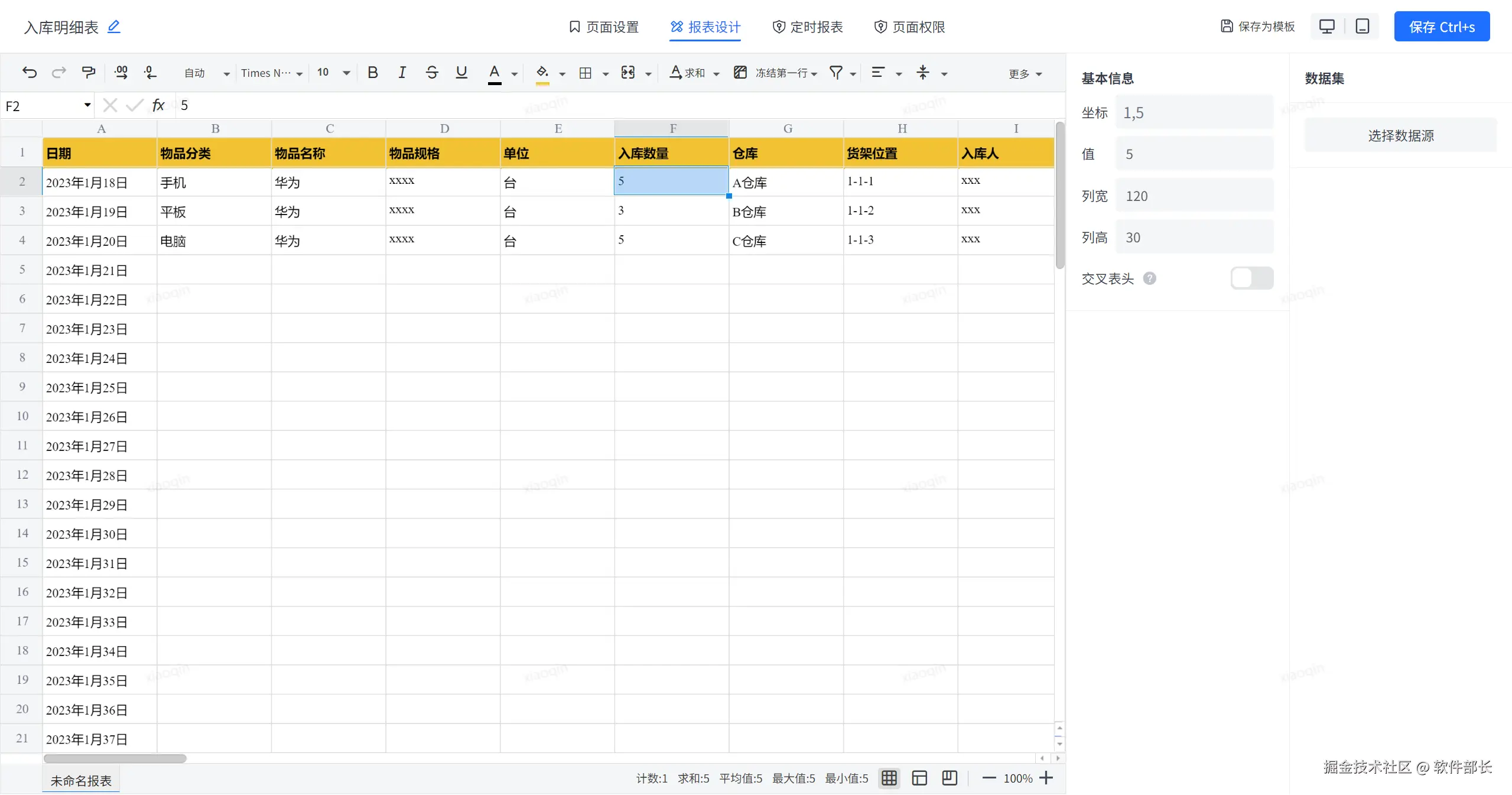Toggle the 交叉表头 switch

pos(1251,278)
